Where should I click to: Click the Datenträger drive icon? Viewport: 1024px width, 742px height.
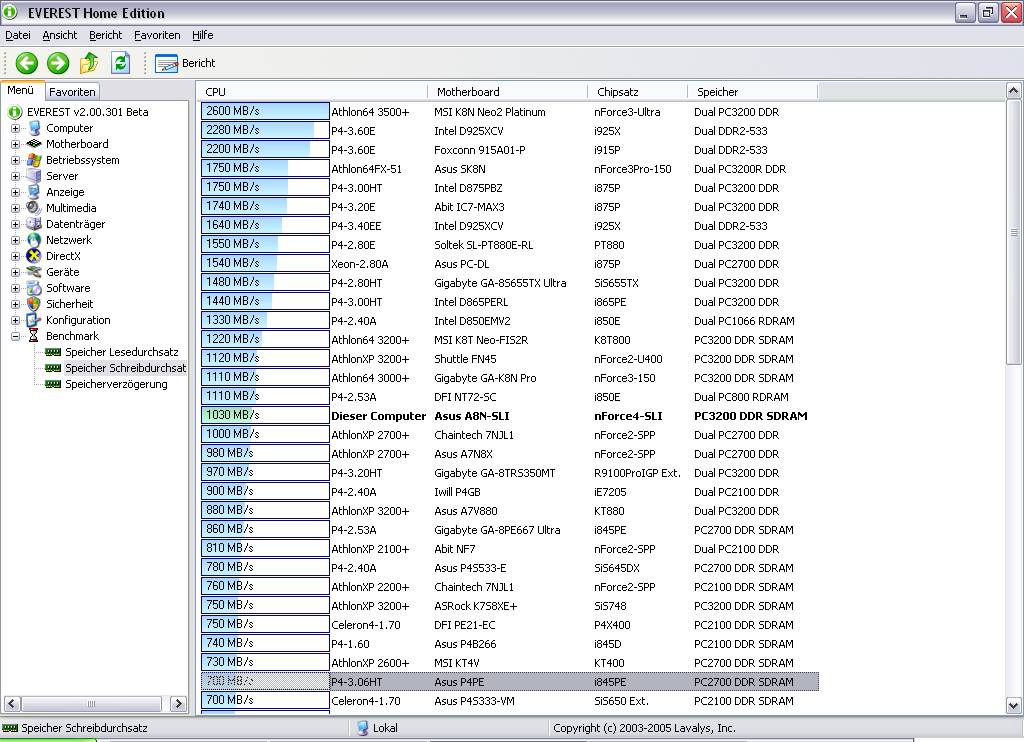pyautogui.click(x=34, y=224)
